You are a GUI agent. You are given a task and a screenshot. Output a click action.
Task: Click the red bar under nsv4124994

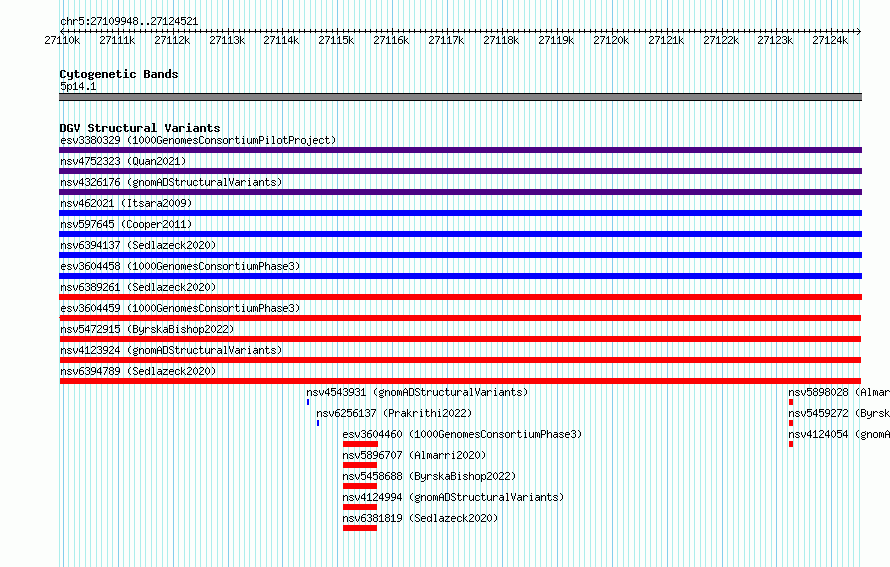tap(360, 507)
